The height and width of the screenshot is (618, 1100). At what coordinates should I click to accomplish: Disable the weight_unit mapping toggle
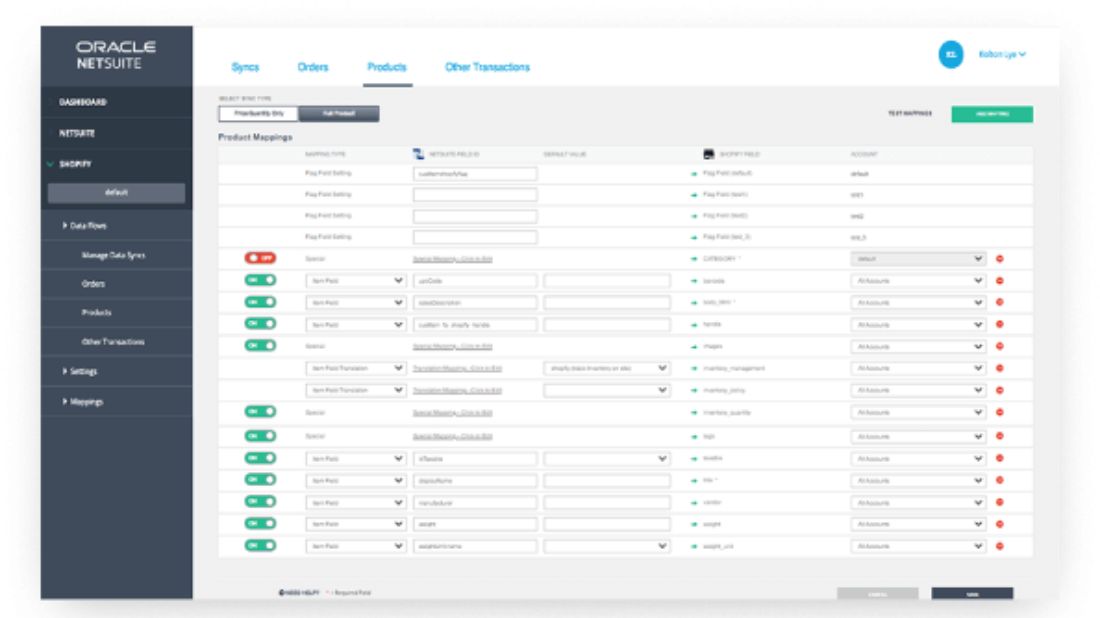click(x=260, y=546)
